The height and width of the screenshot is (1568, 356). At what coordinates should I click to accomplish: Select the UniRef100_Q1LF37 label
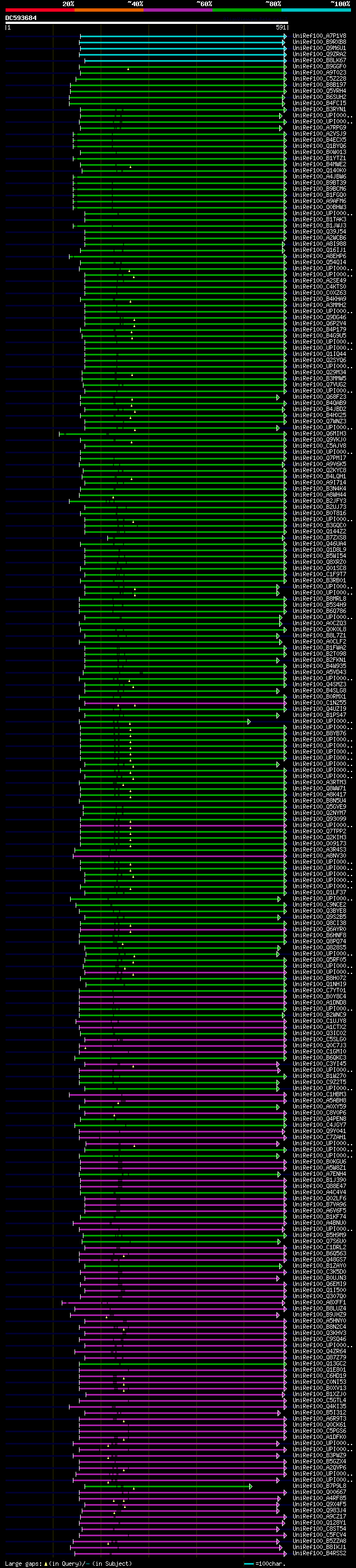(319, 892)
